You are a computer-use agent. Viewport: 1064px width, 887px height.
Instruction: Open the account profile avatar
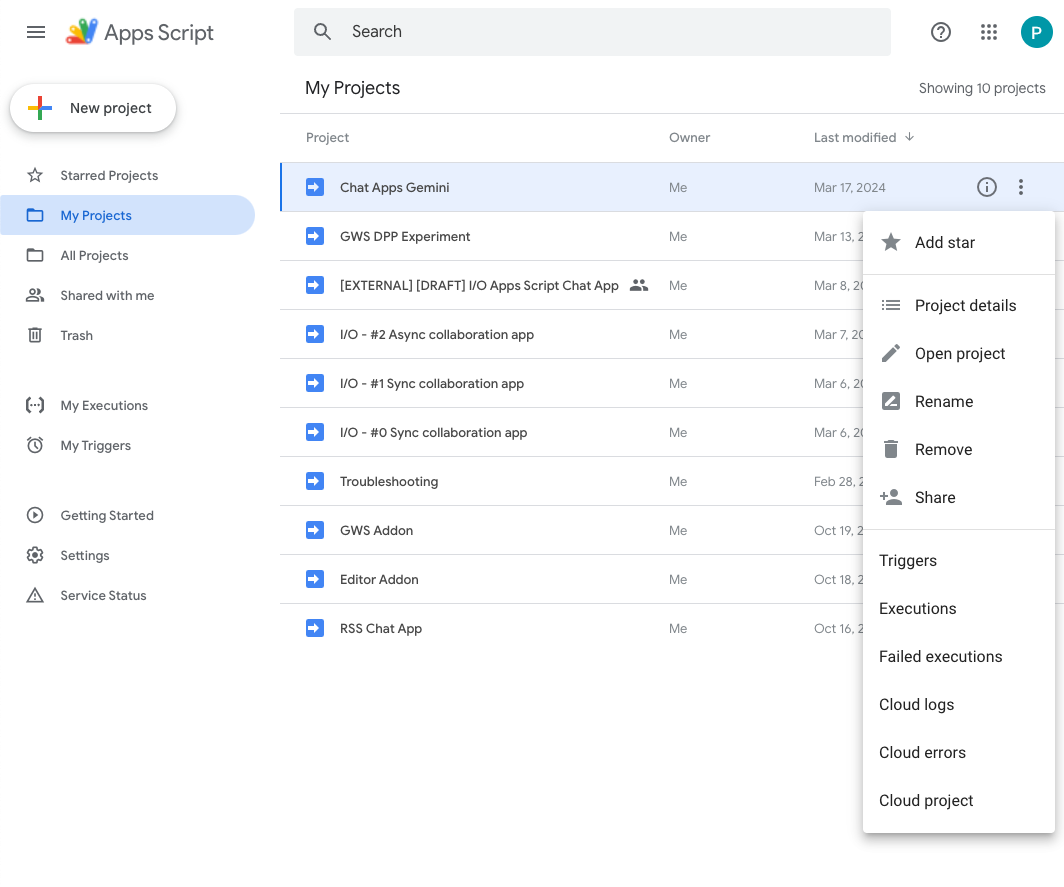click(x=1036, y=32)
